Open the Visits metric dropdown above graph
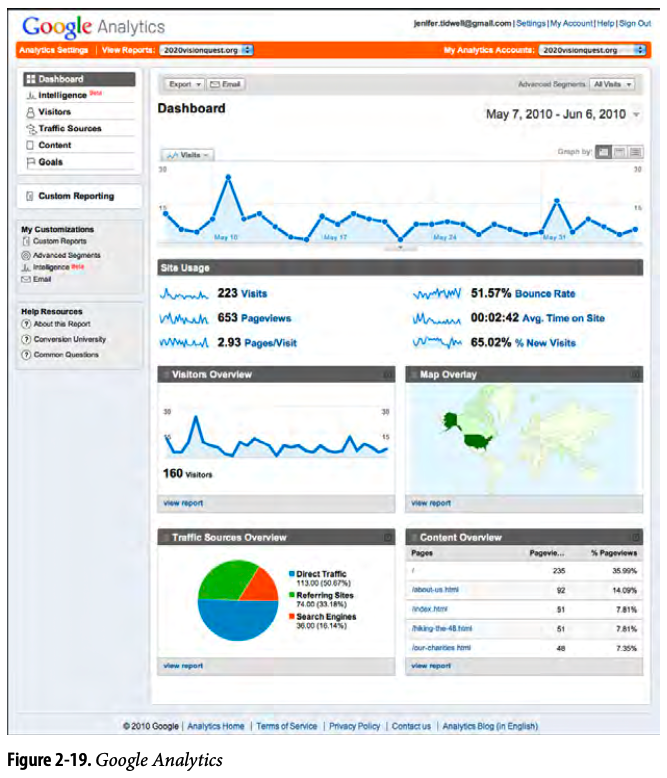 coord(188,155)
